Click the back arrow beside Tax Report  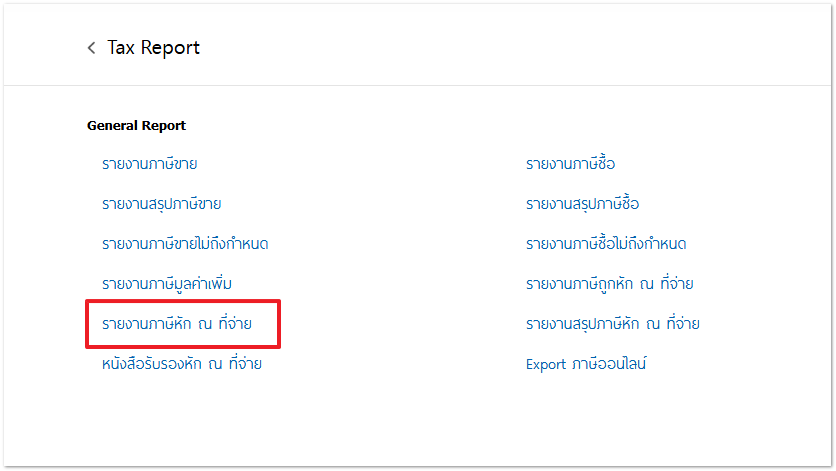tap(92, 48)
